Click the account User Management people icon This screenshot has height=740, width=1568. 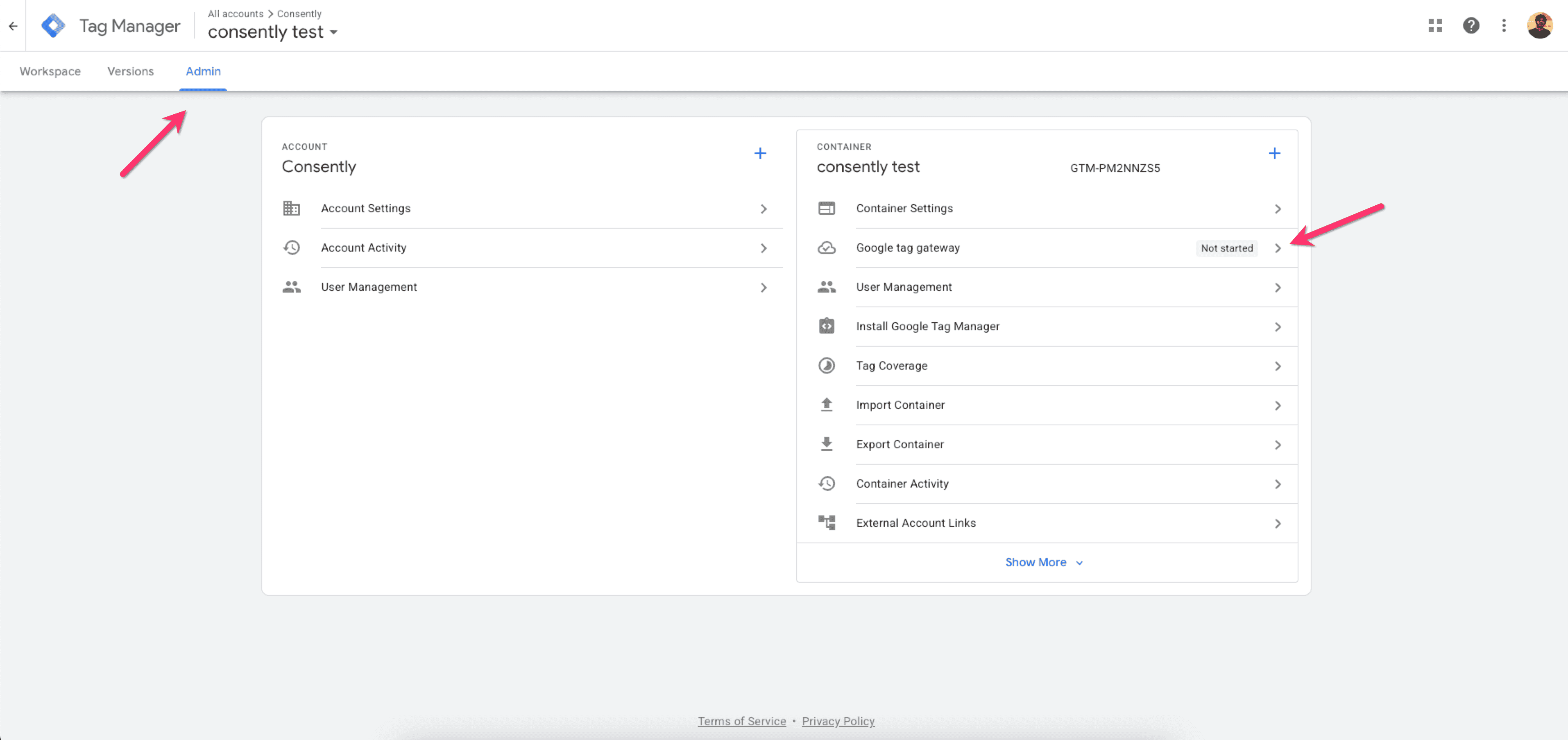pos(292,287)
